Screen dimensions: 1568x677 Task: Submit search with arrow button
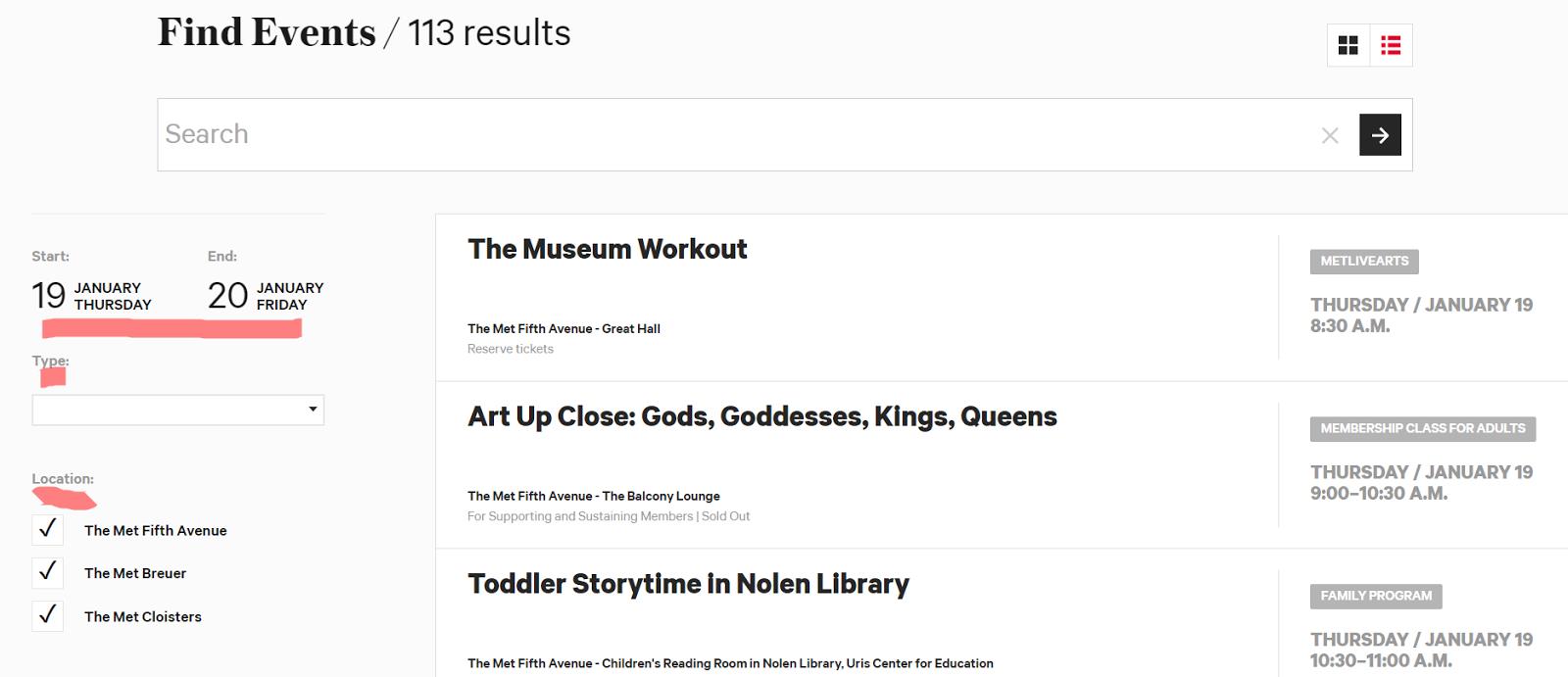1380,135
